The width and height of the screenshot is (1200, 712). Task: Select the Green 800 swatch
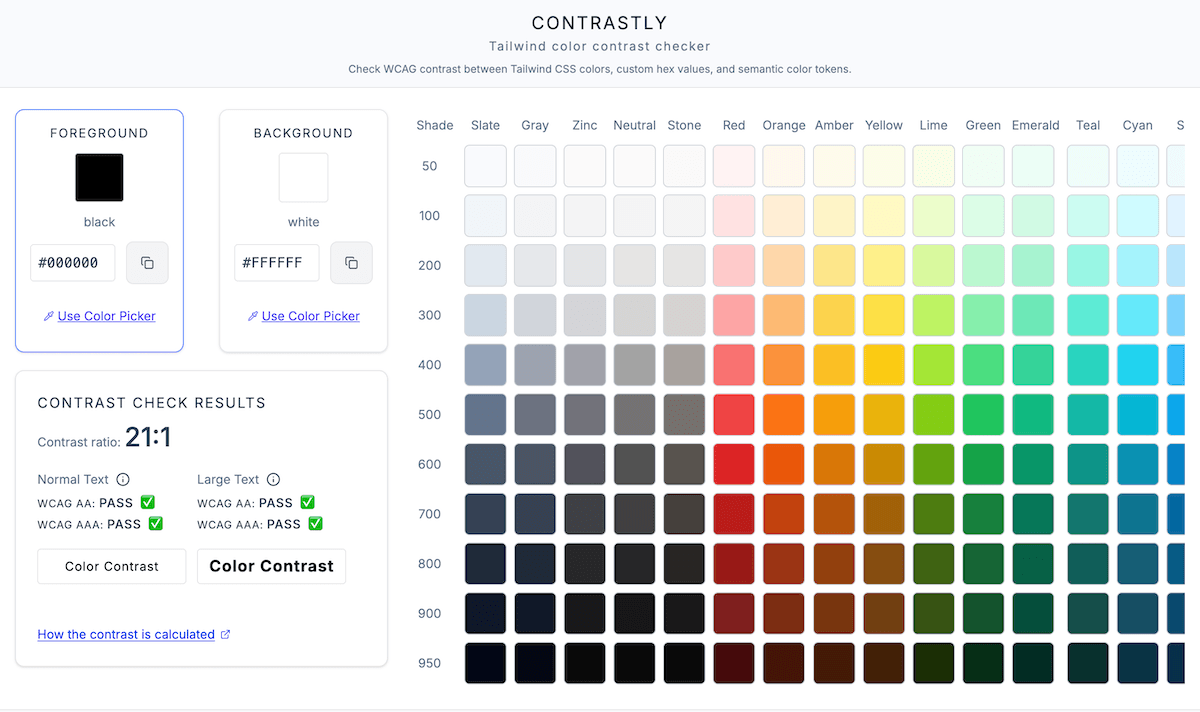[983, 564]
